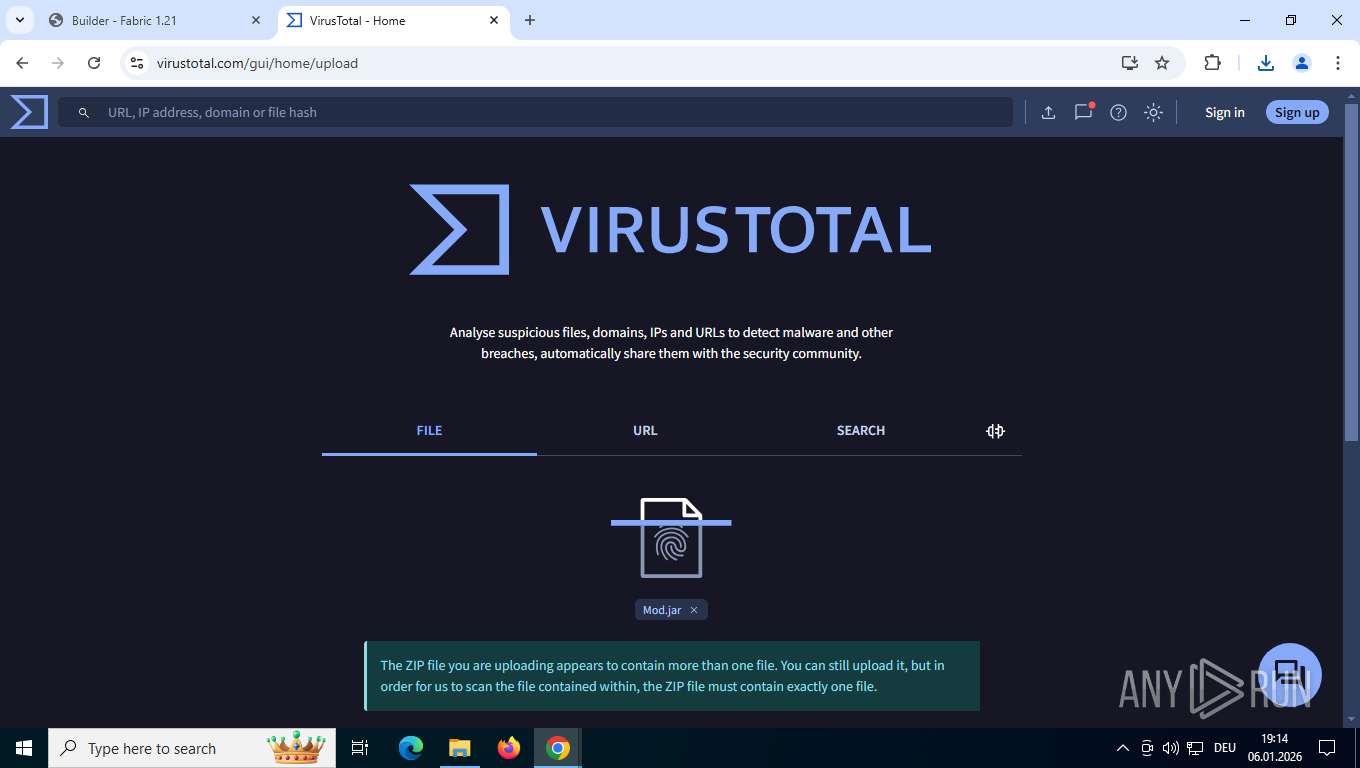Switch to the URL tab
This screenshot has height=768, width=1360.
[x=645, y=431]
